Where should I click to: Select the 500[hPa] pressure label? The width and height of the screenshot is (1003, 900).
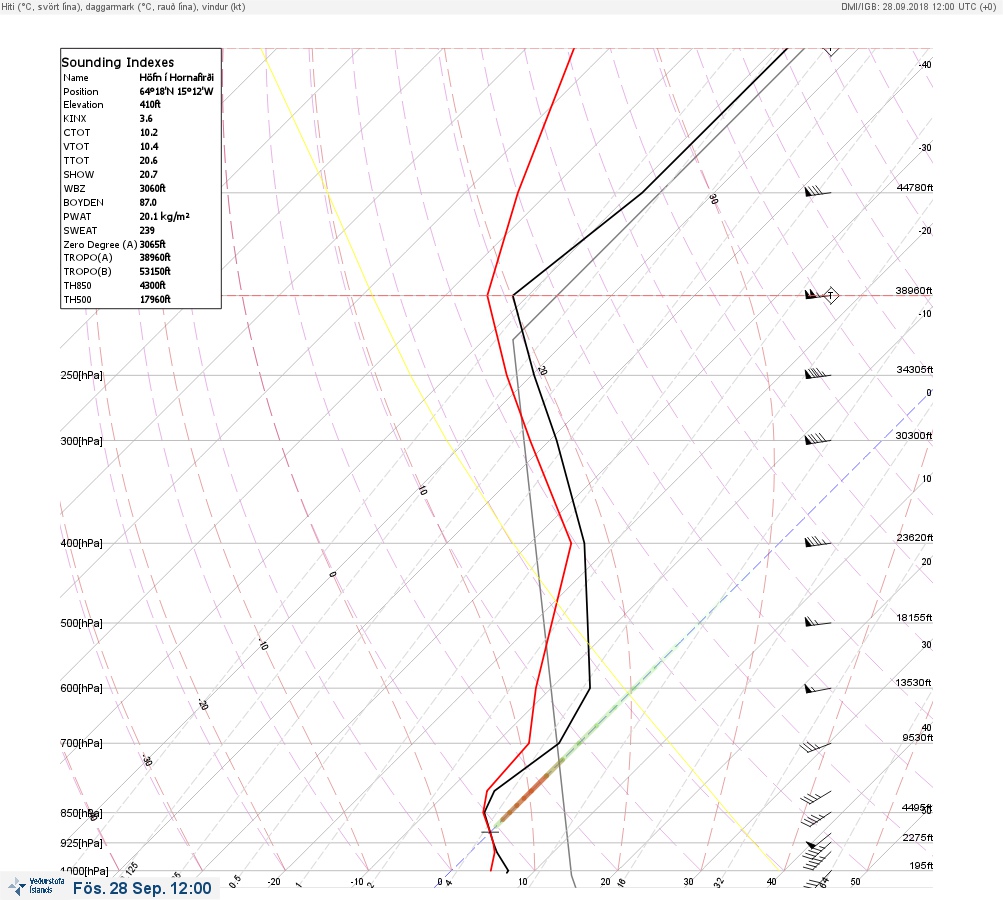[81, 623]
